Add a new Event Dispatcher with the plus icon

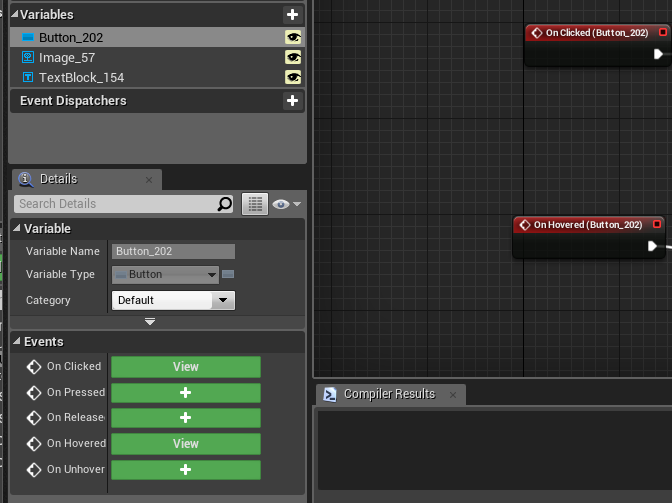pos(292,101)
